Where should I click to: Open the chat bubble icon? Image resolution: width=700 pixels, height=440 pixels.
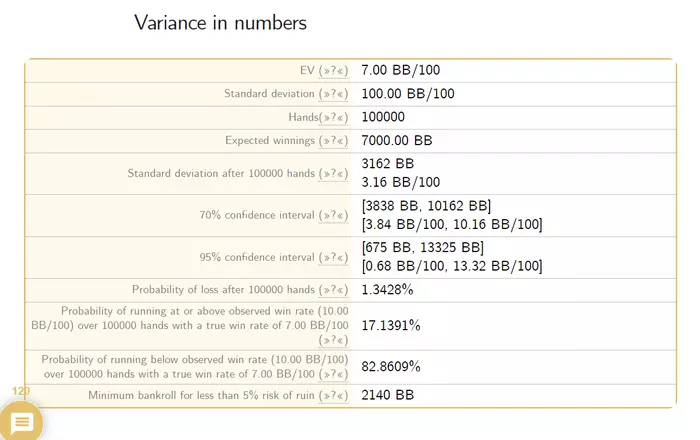(x=21, y=422)
